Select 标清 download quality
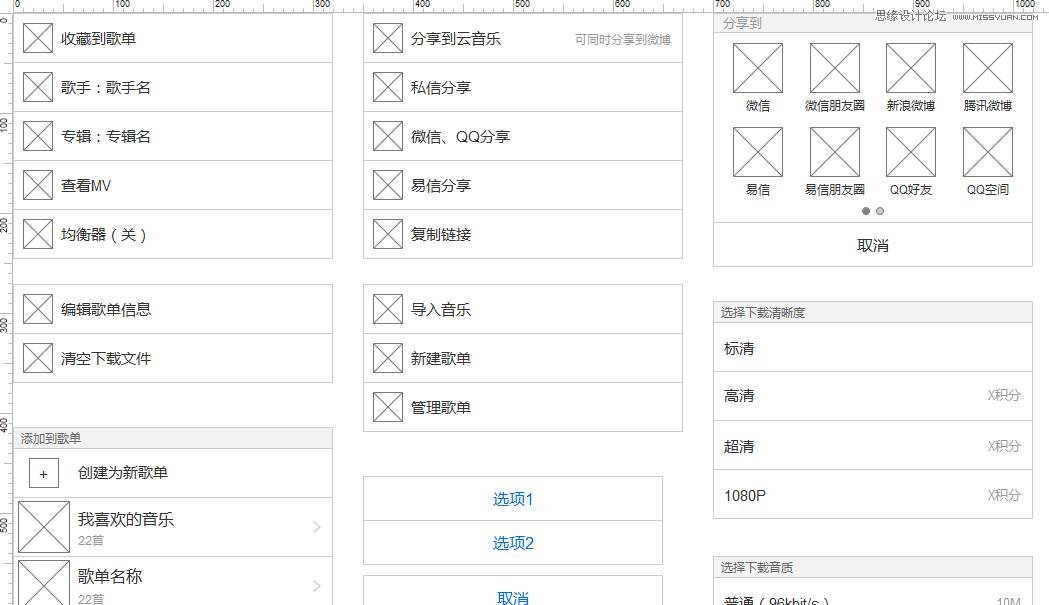 (x=872, y=347)
